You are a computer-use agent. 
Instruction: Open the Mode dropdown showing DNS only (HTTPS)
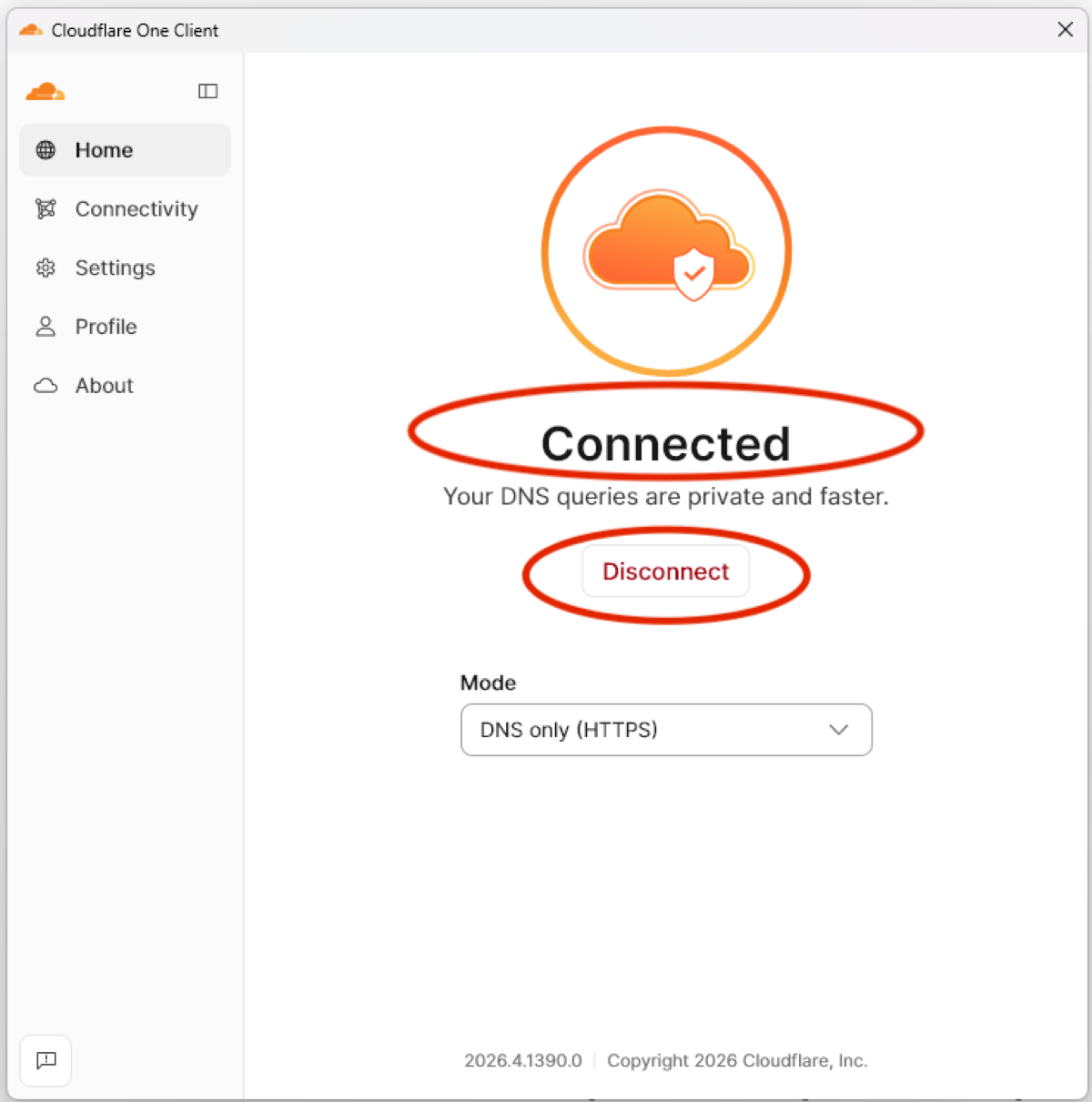pyautogui.click(x=666, y=730)
